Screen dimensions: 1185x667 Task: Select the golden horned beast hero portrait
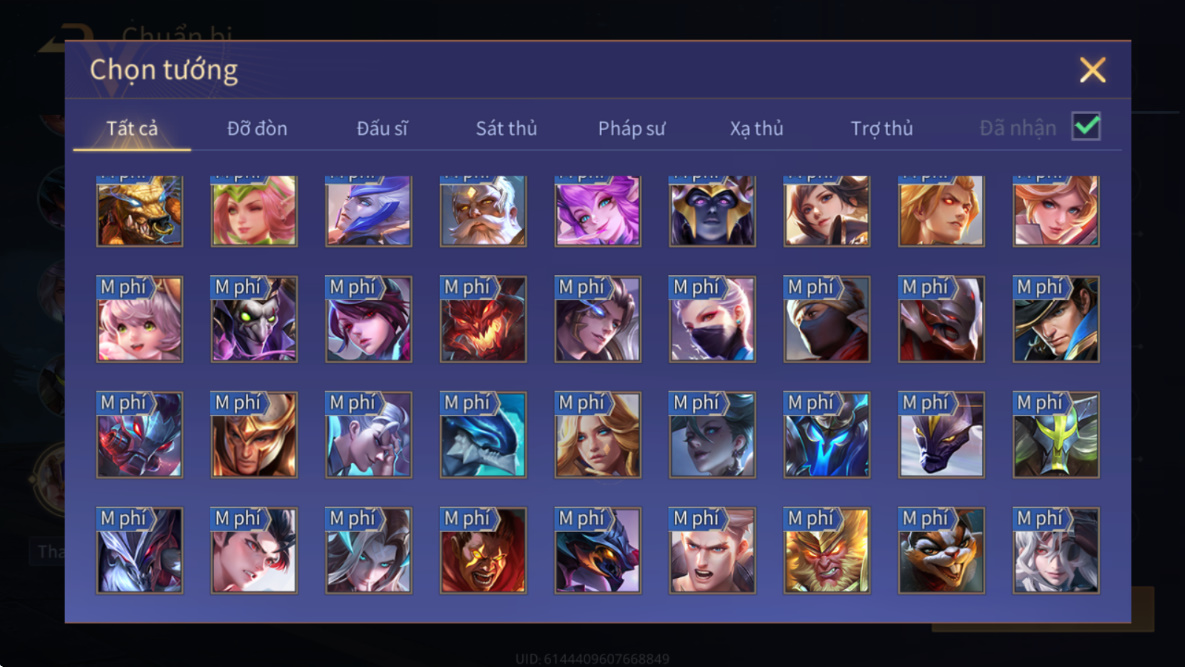(x=139, y=211)
